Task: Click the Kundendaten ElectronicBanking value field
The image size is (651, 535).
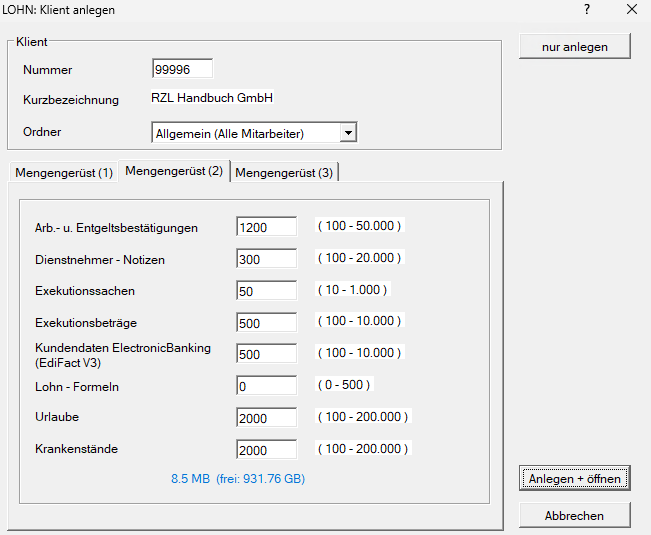Action: (267, 354)
